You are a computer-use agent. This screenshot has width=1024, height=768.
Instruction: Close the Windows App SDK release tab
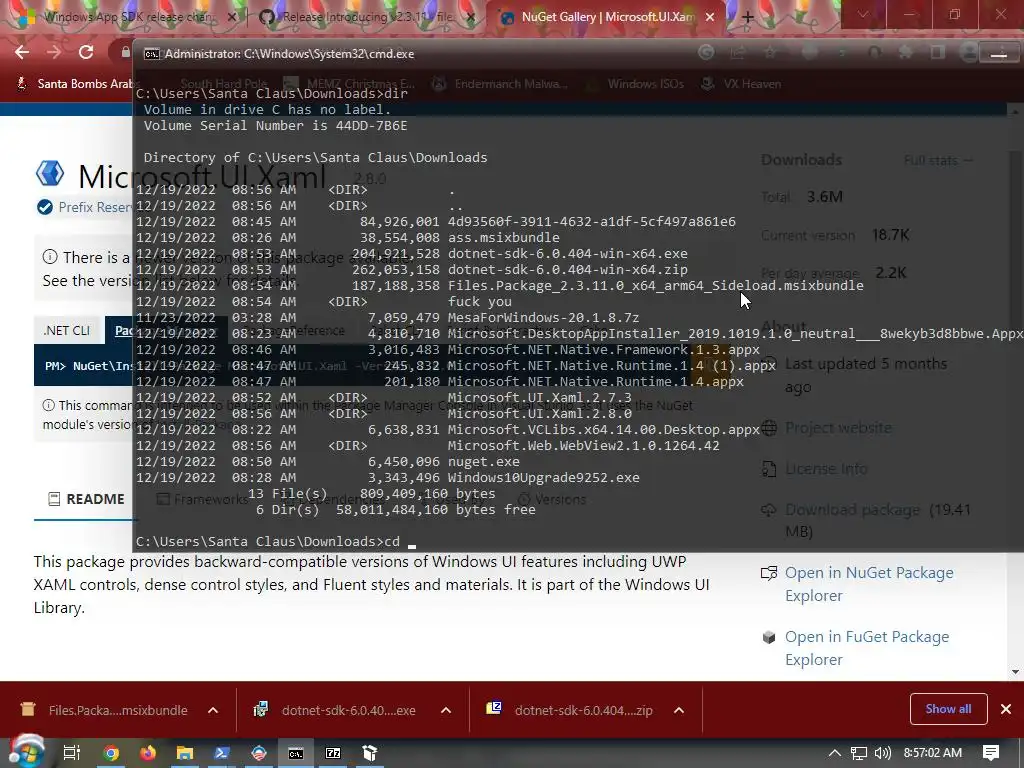(231, 17)
